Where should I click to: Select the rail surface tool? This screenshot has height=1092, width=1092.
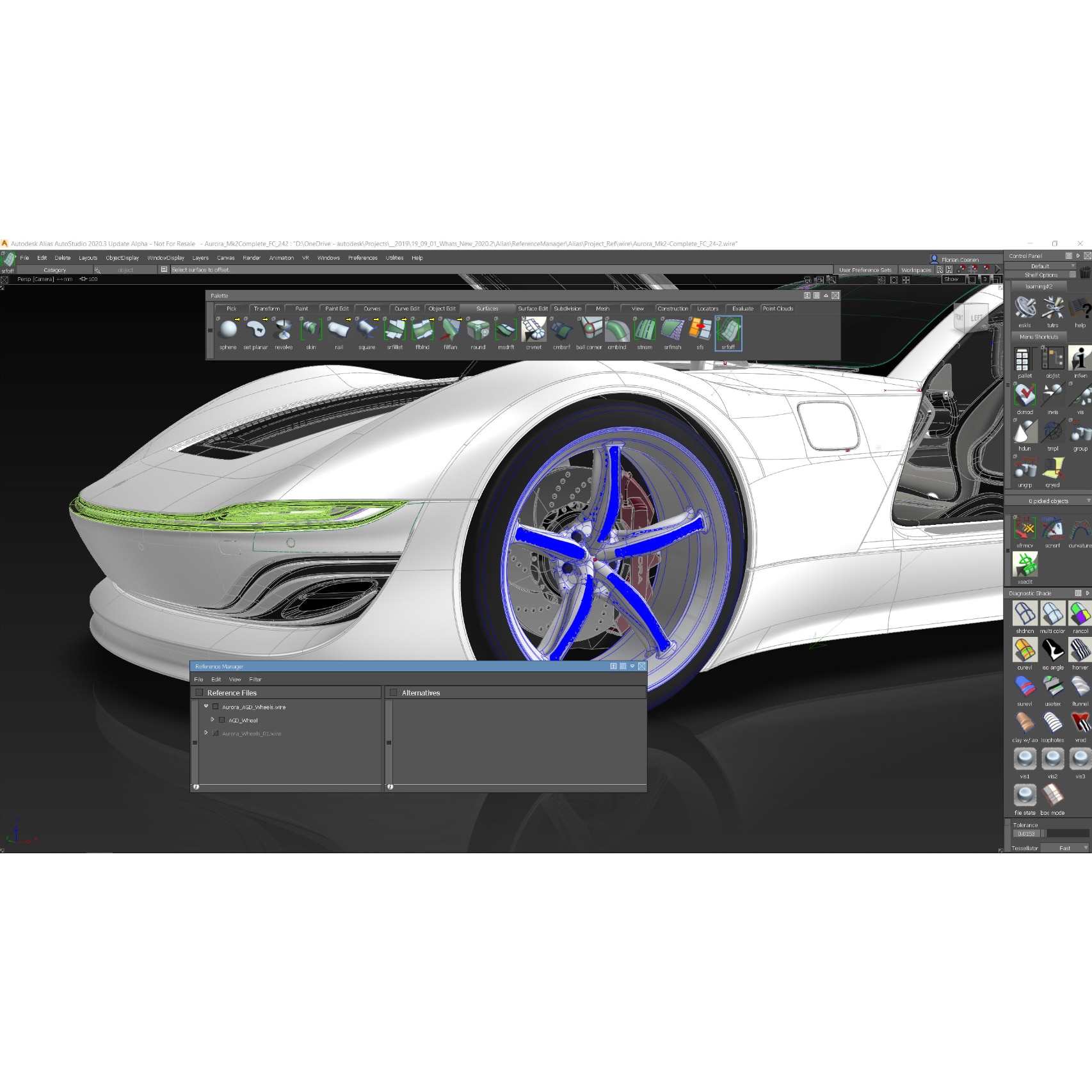point(338,331)
